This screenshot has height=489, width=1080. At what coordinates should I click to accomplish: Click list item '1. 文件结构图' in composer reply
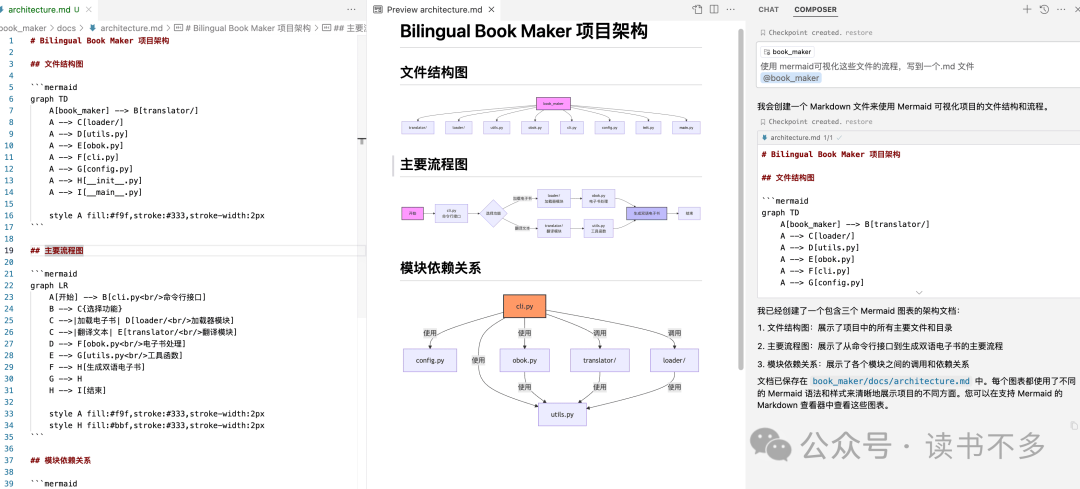855,328
